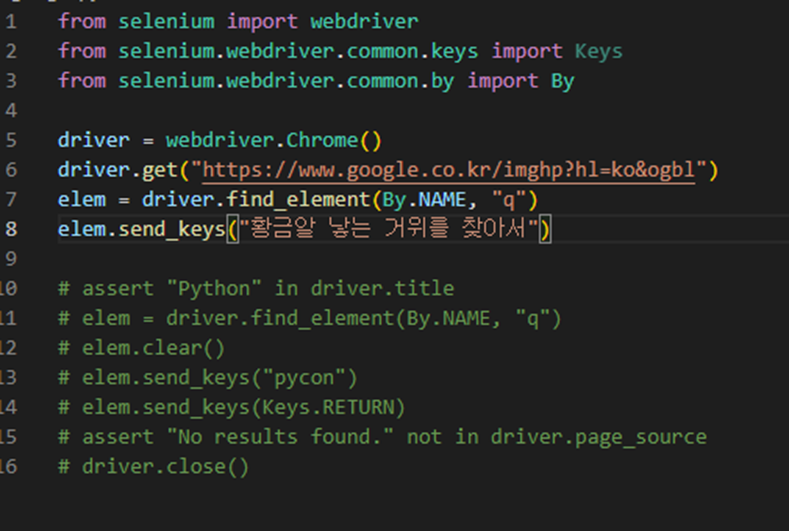Click the word webdriver on line 1
789x531 pixels.
coord(364,22)
